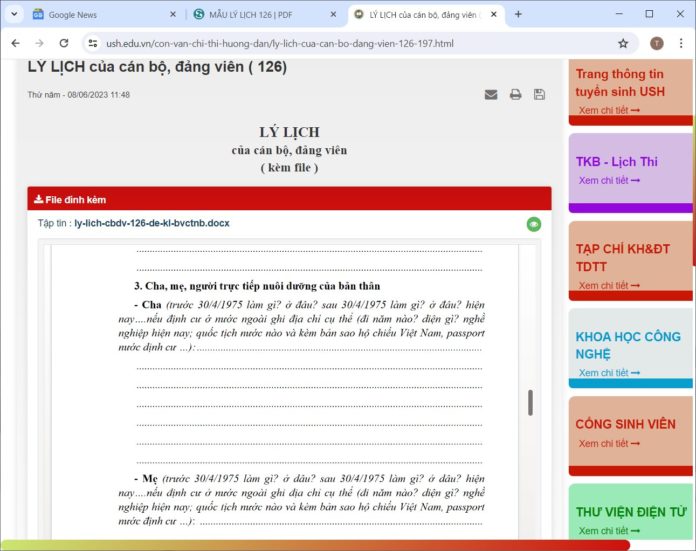Open 'Xem chi tiết' under TKB - Lịch Thi
The height and width of the screenshot is (551, 696).
pos(608,181)
